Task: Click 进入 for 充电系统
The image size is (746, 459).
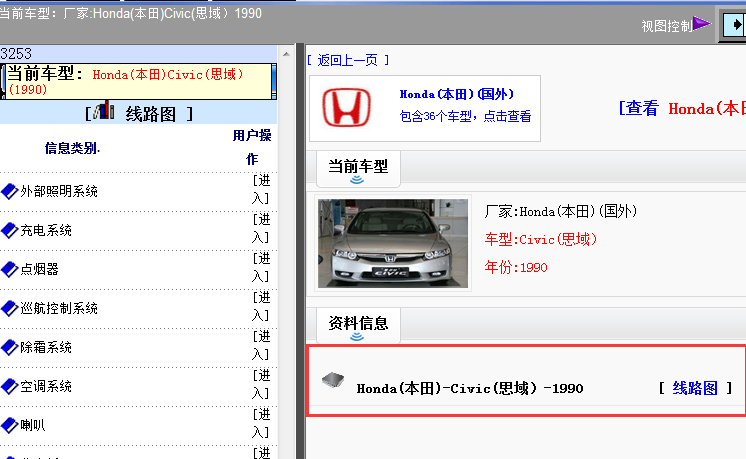Action: point(261,228)
